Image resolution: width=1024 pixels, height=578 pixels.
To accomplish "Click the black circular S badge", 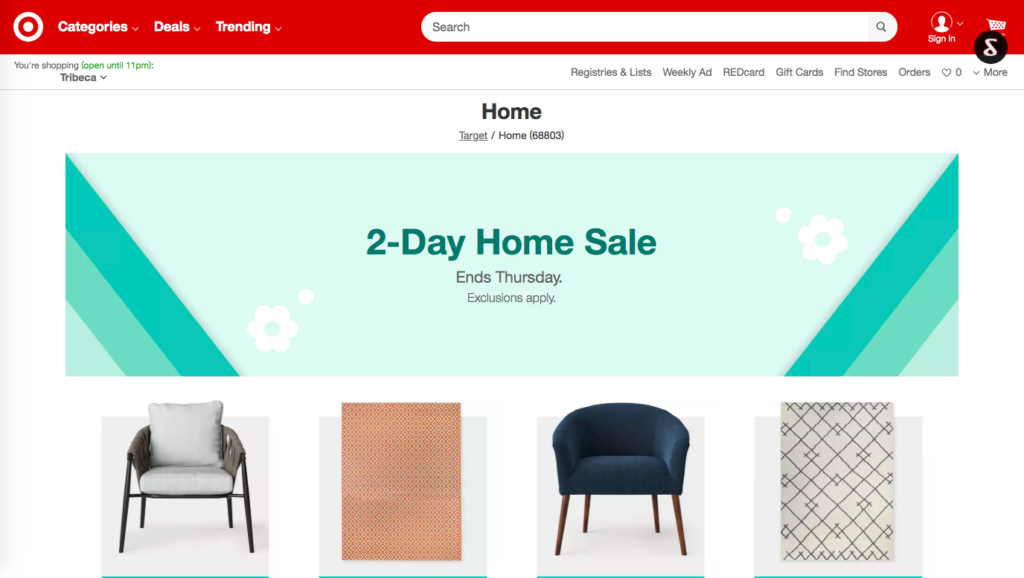I will click(x=991, y=47).
